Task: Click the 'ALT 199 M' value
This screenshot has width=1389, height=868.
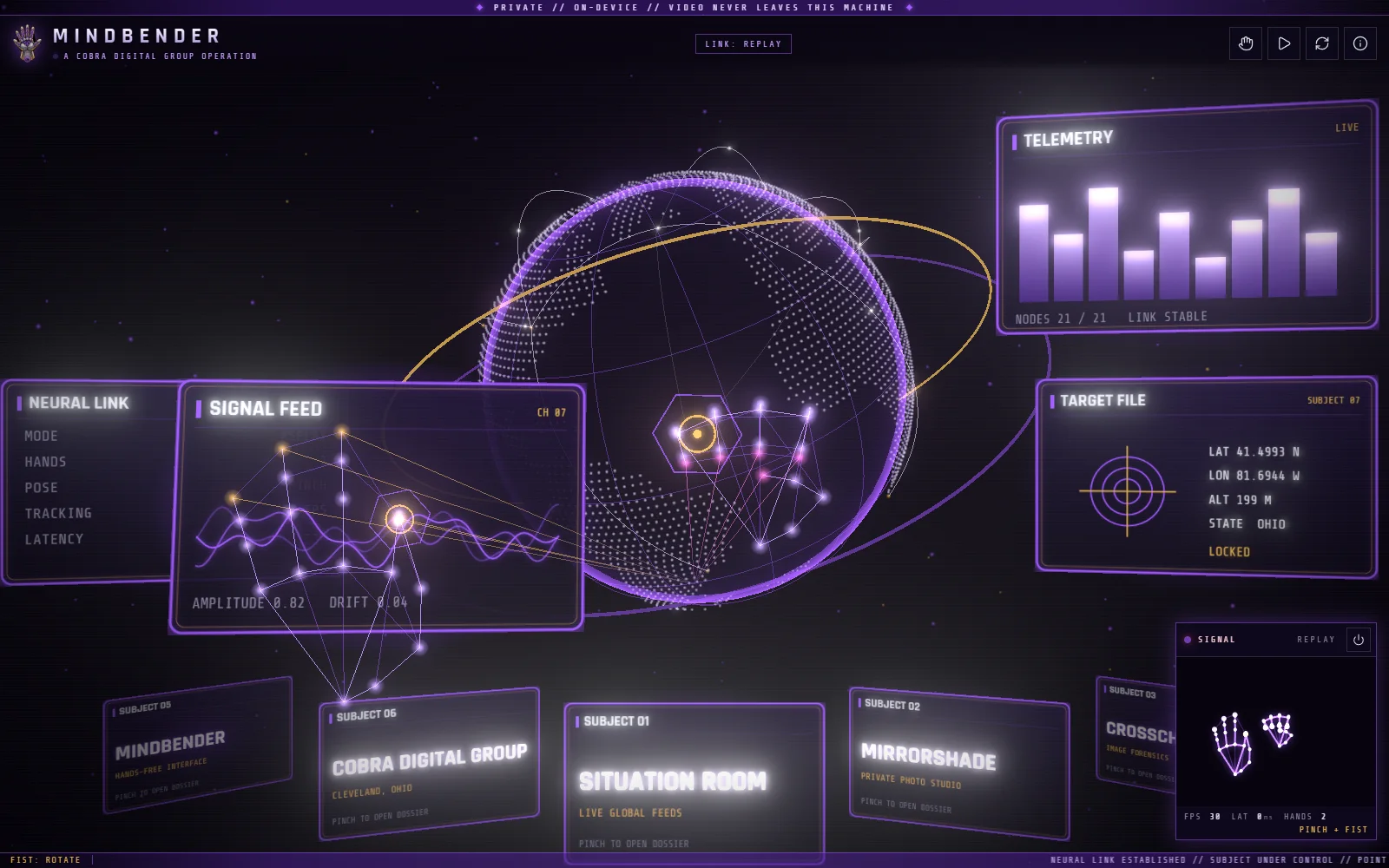Action: (1240, 500)
